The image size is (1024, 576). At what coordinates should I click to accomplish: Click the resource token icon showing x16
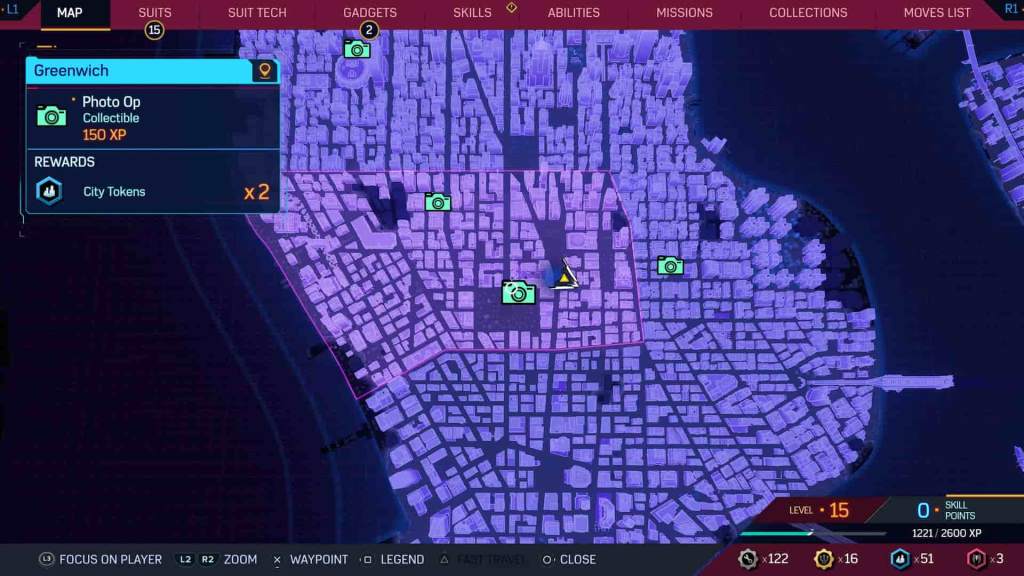pyautogui.click(x=824, y=559)
